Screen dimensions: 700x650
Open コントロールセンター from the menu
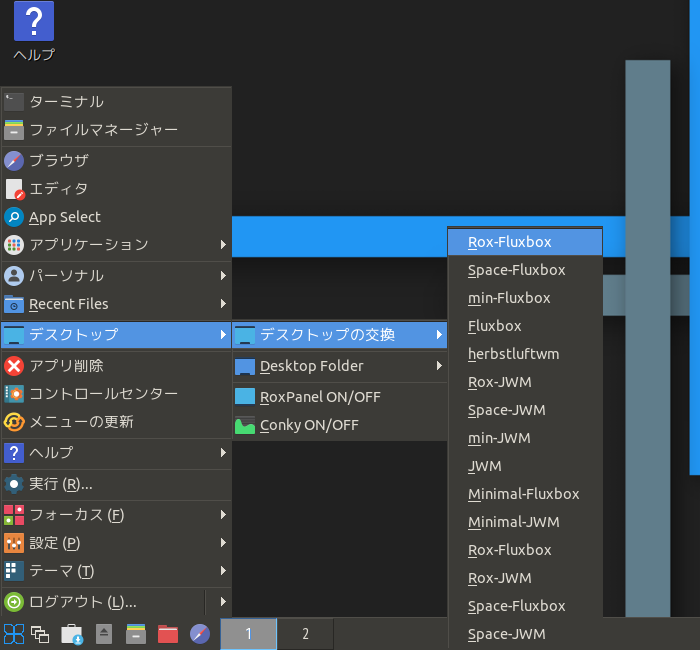(x=116, y=394)
